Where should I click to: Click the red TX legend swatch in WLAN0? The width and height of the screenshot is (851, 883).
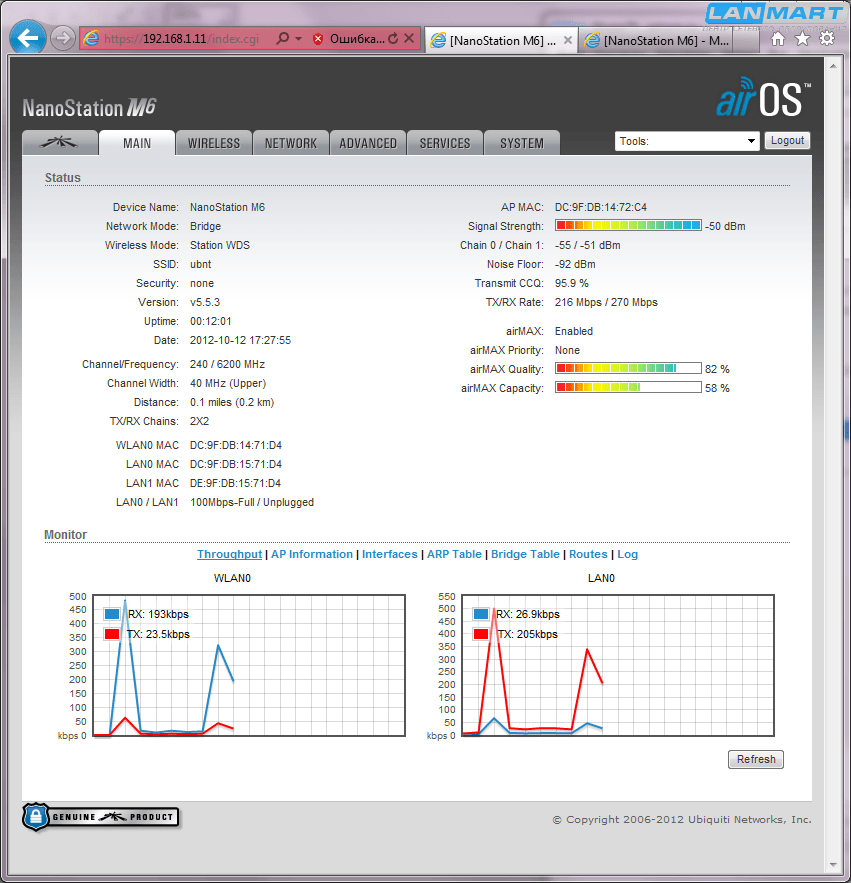click(112, 634)
